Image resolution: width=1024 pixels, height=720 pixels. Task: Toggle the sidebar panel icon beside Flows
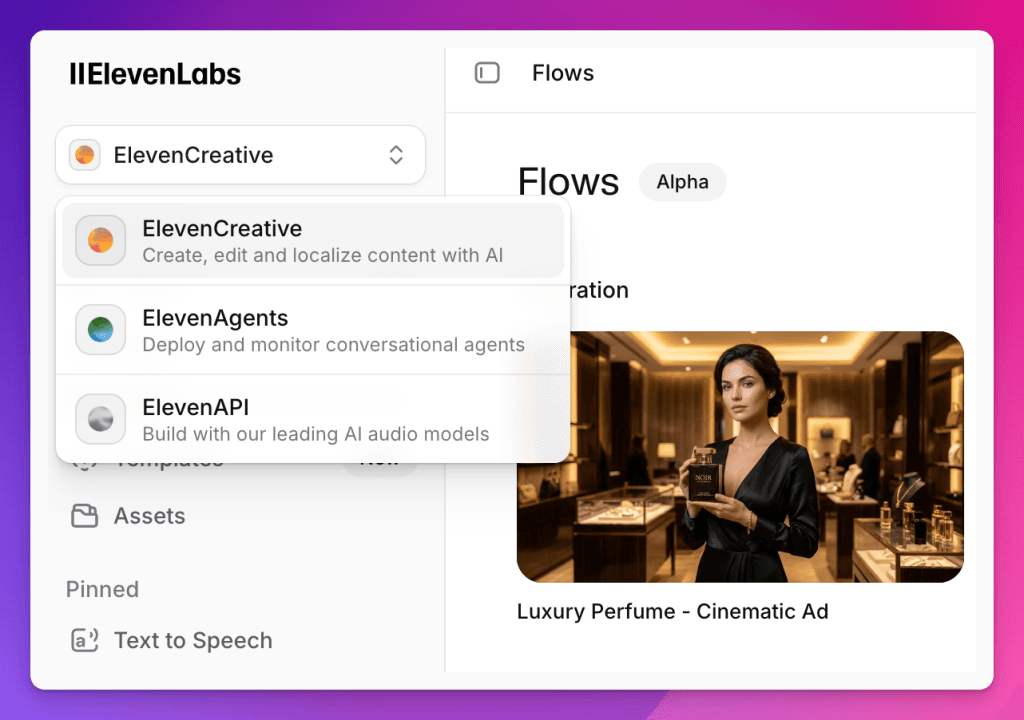pyautogui.click(x=487, y=73)
